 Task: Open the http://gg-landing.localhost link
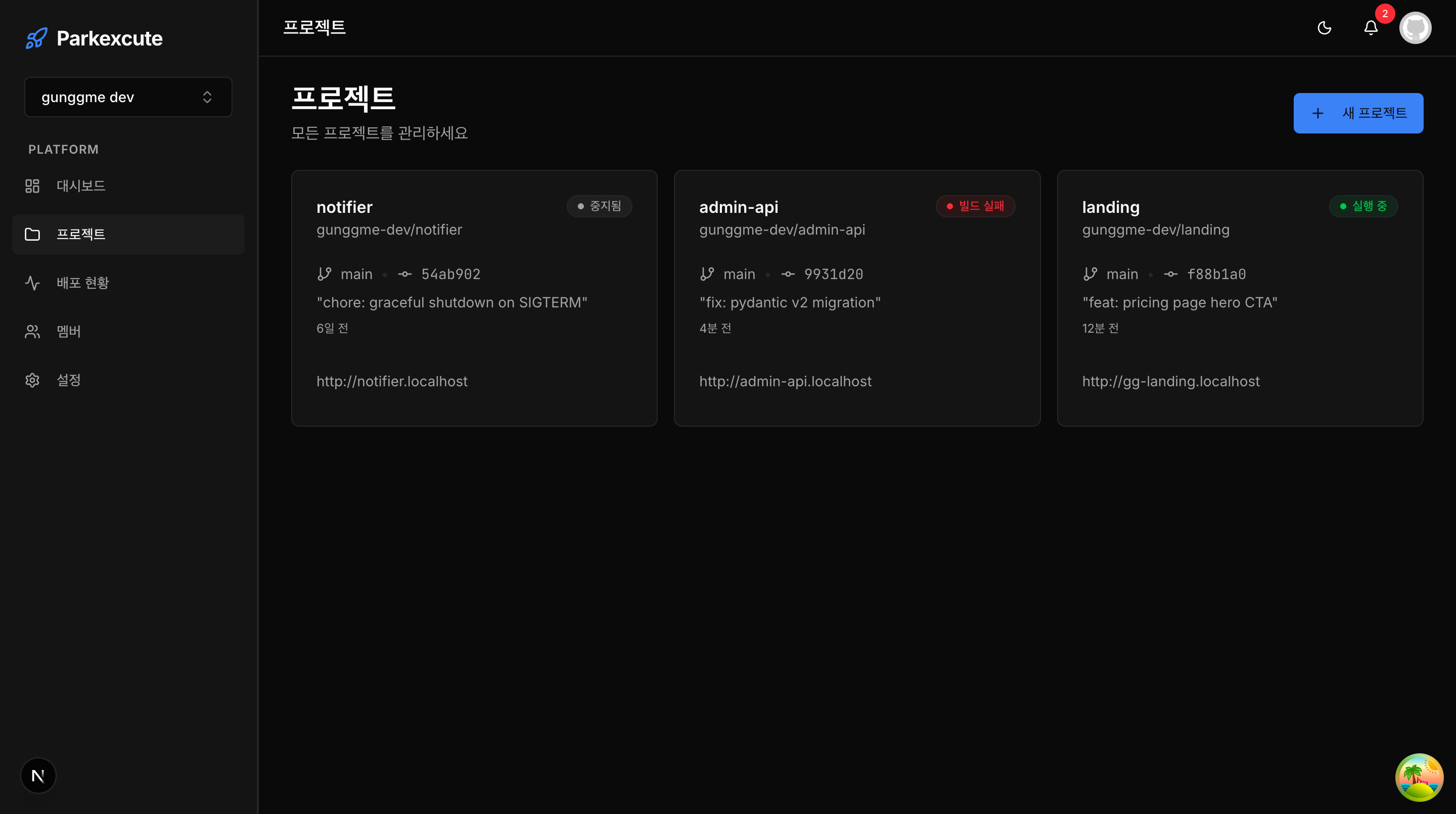(1170, 382)
